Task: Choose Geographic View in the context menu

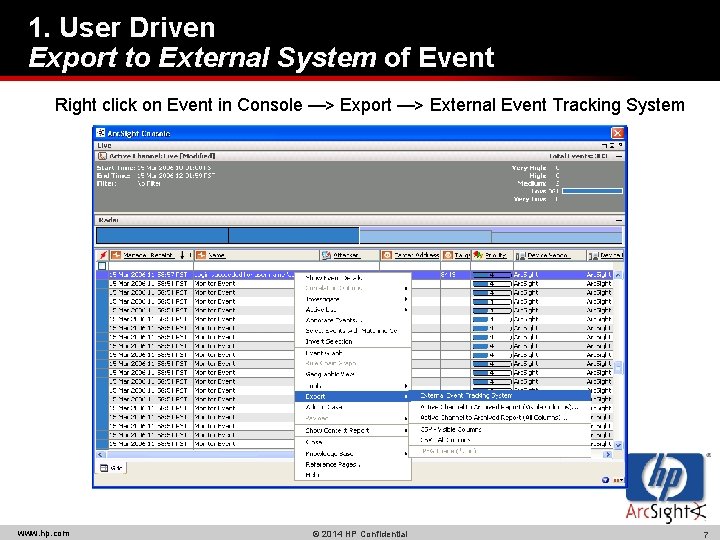Action: click(352, 374)
